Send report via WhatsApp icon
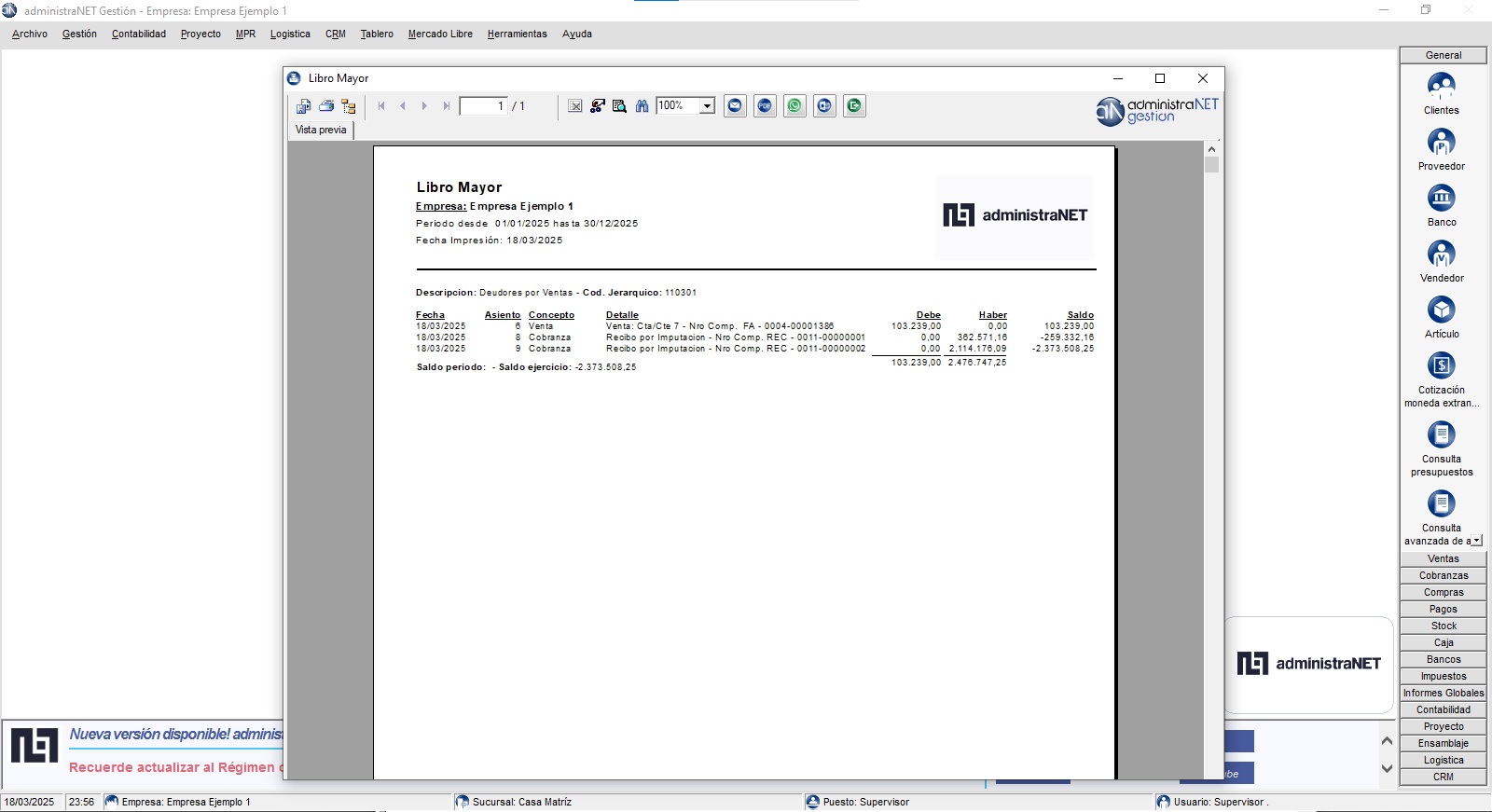This screenshot has height=812, width=1492. click(794, 106)
